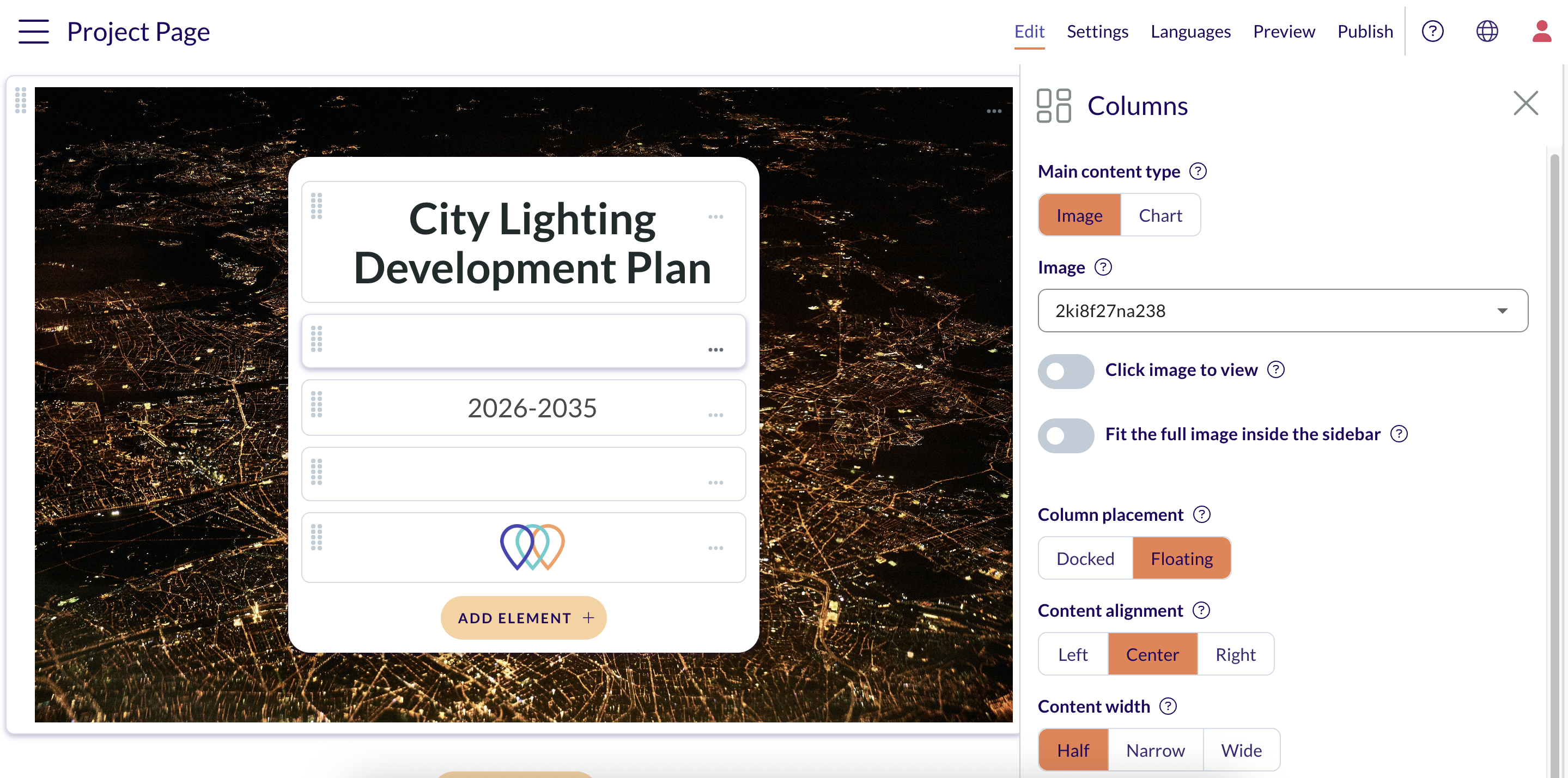This screenshot has height=778, width=1568.
Task: Toggle Fit the full image inside sidebar
Action: tap(1066, 435)
